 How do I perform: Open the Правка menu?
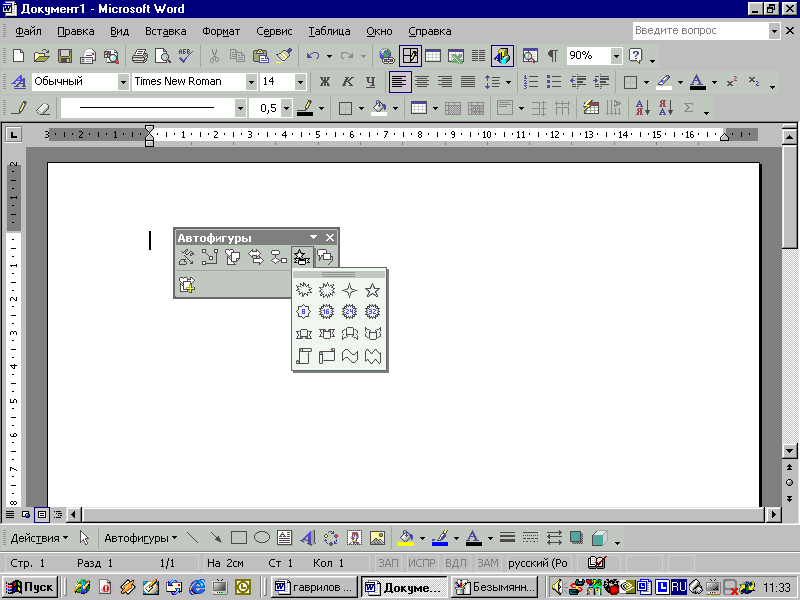[x=76, y=31]
